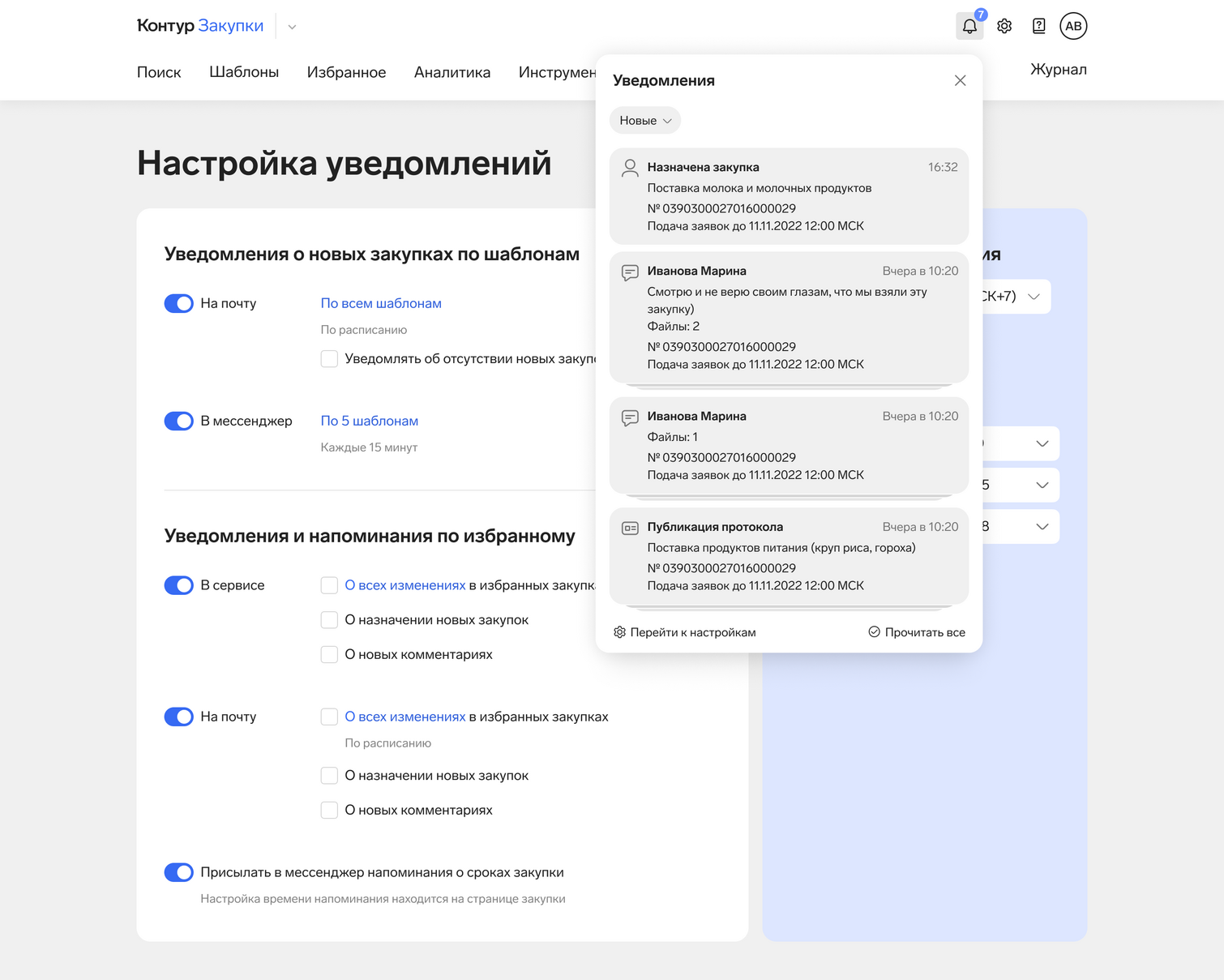Viewport: 1224px width, 980px height.
Task: Turn off the В сервисе toggle
Action: pos(178,585)
